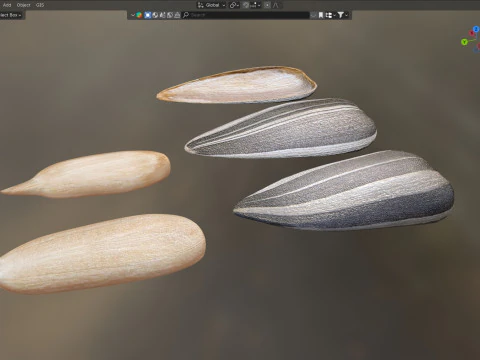The height and width of the screenshot is (360, 480).
Task: Toggle proportional editing
Action: coord(267,5)
